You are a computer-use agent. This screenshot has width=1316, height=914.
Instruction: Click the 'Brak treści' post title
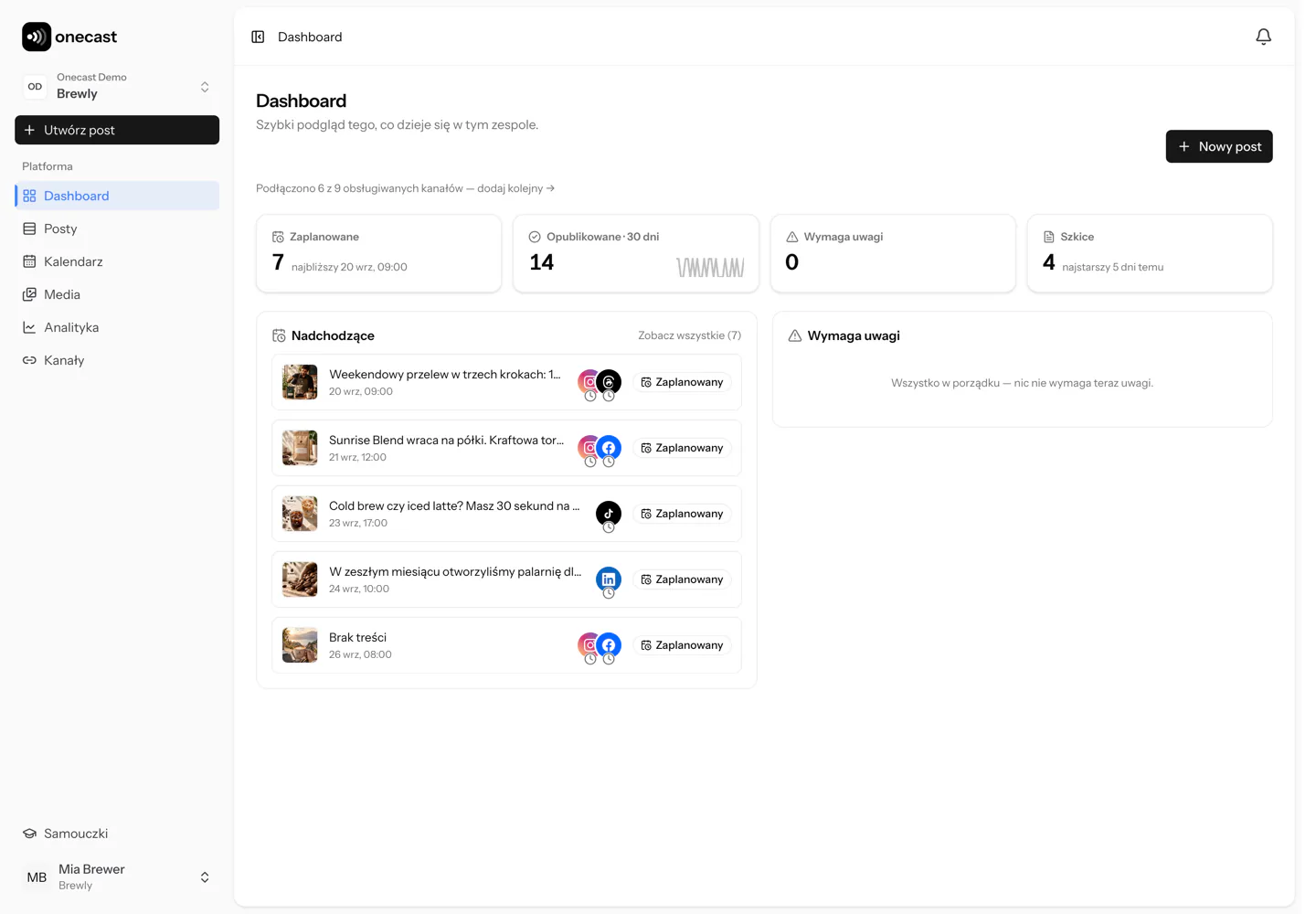point(357,638)
